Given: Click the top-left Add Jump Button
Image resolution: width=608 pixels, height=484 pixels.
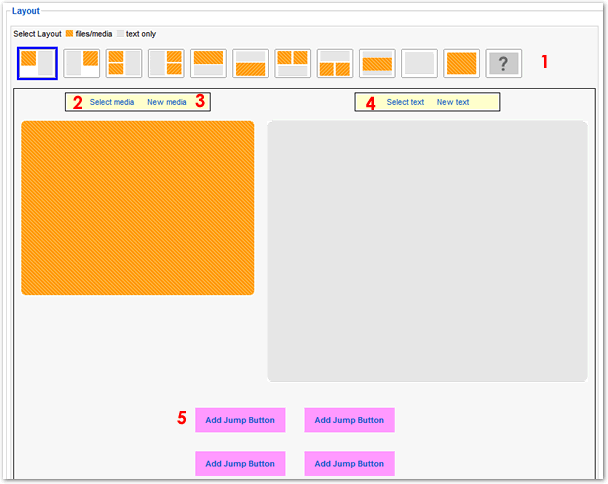Looking at the screenshot, I should pos(240,420).
